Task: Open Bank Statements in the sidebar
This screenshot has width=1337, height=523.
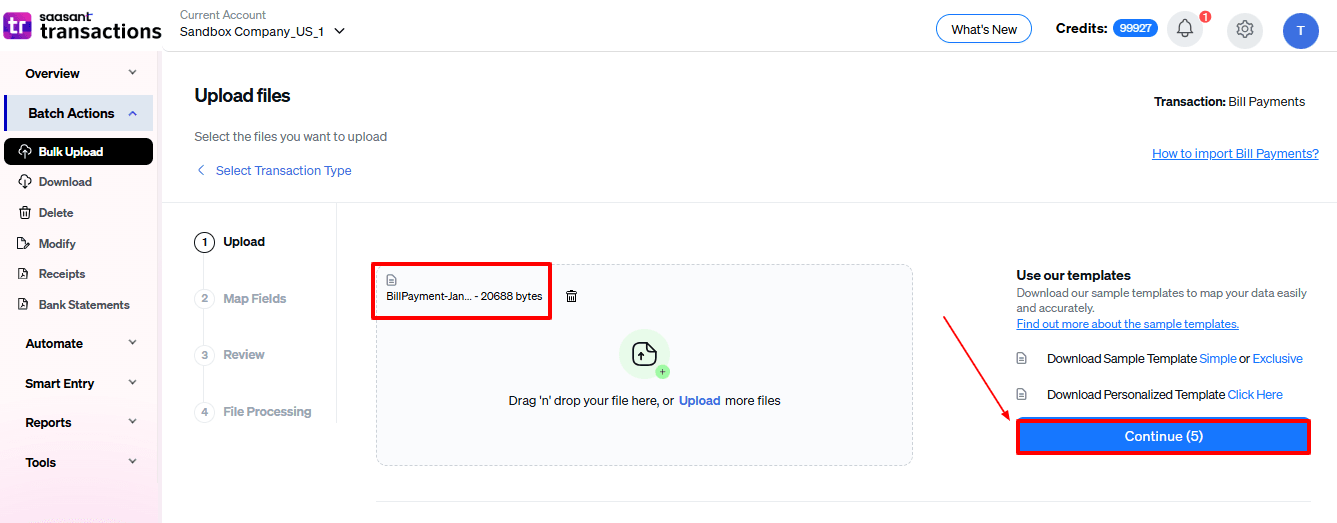Action: click(x=83, y=305)
